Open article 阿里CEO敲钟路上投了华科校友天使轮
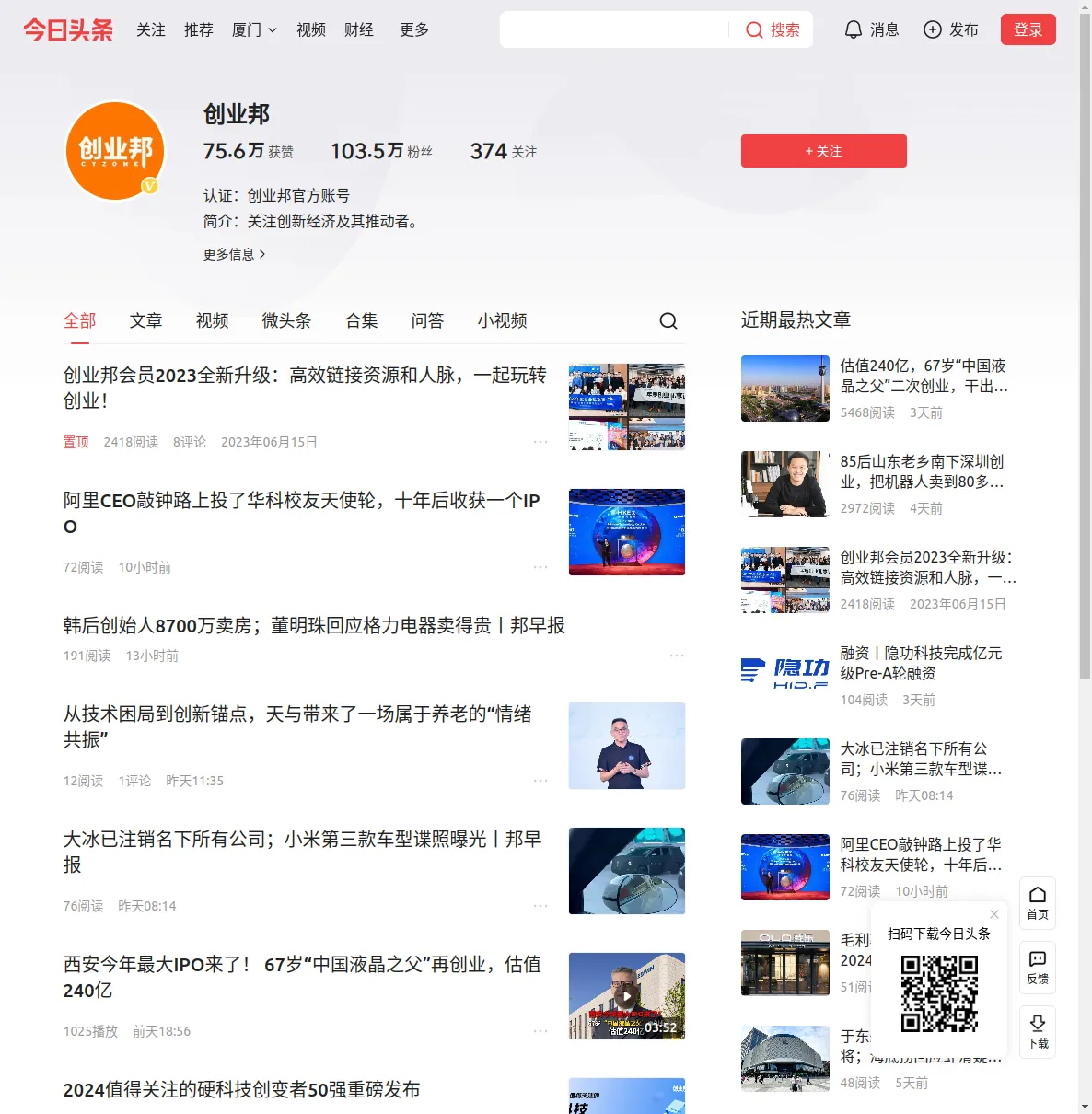The image size is (1092, 1114). click(x=302, y=513)
